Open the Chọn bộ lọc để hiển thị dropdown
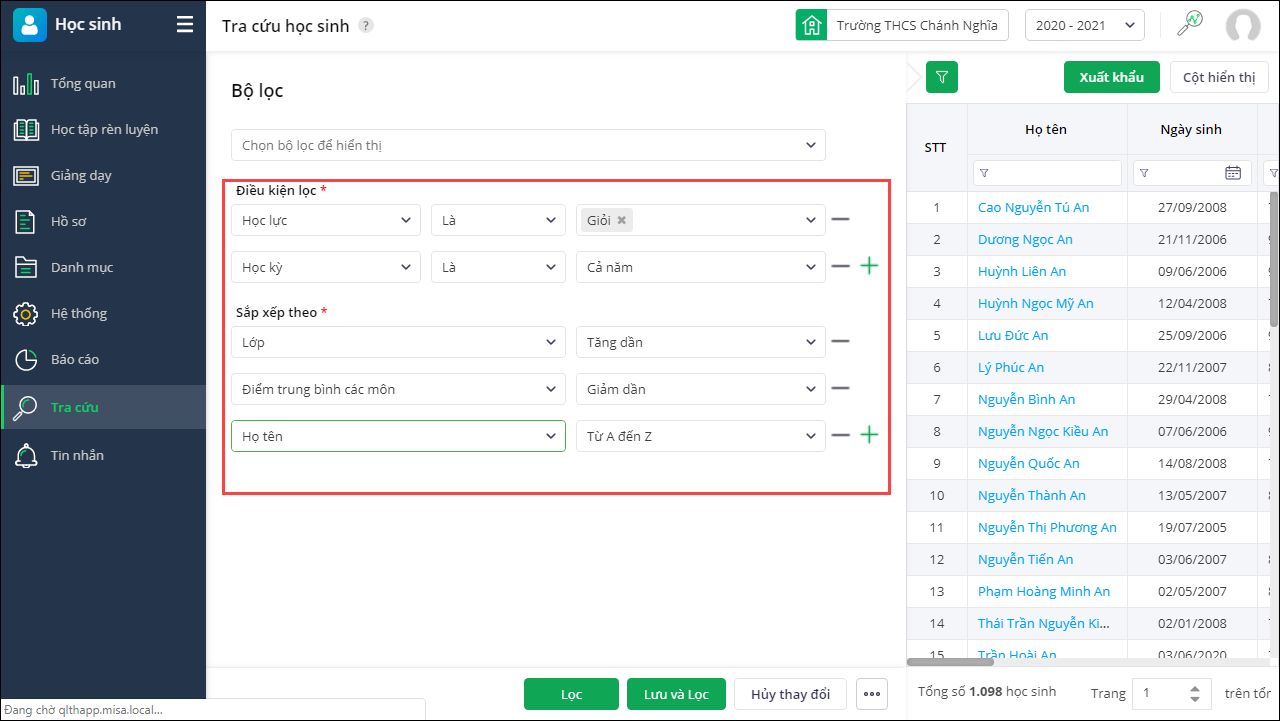The height and width of the screenshot is (721, 1280). [528, 145]
